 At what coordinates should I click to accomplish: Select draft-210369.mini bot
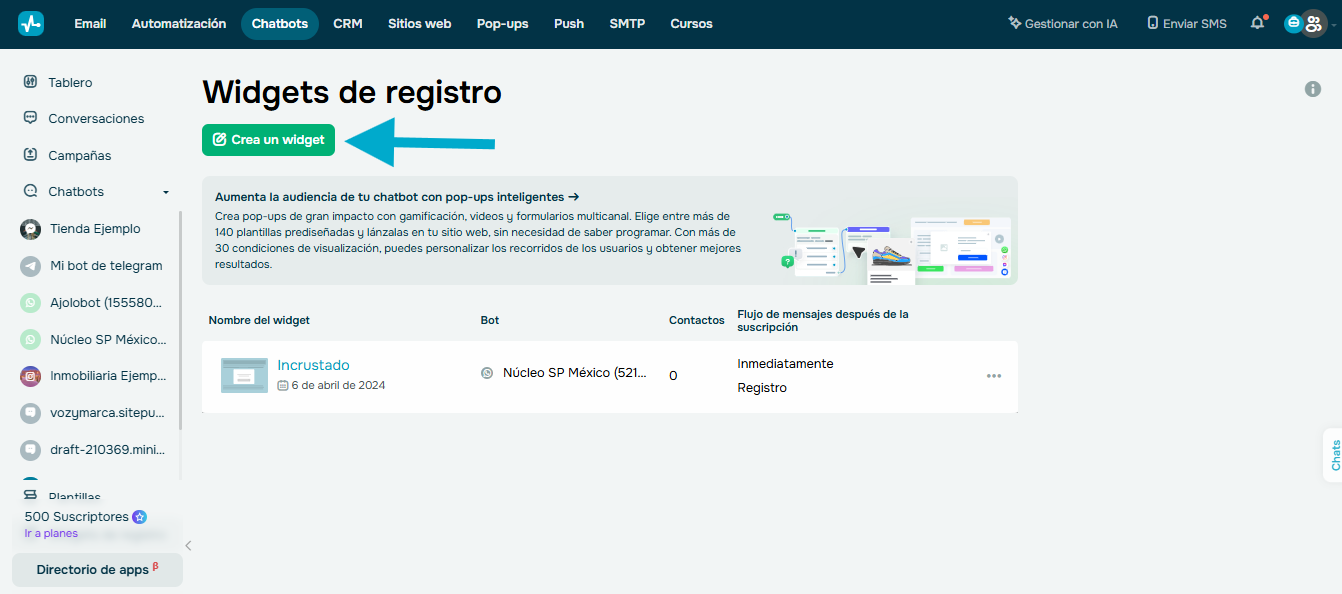[108, 450]
